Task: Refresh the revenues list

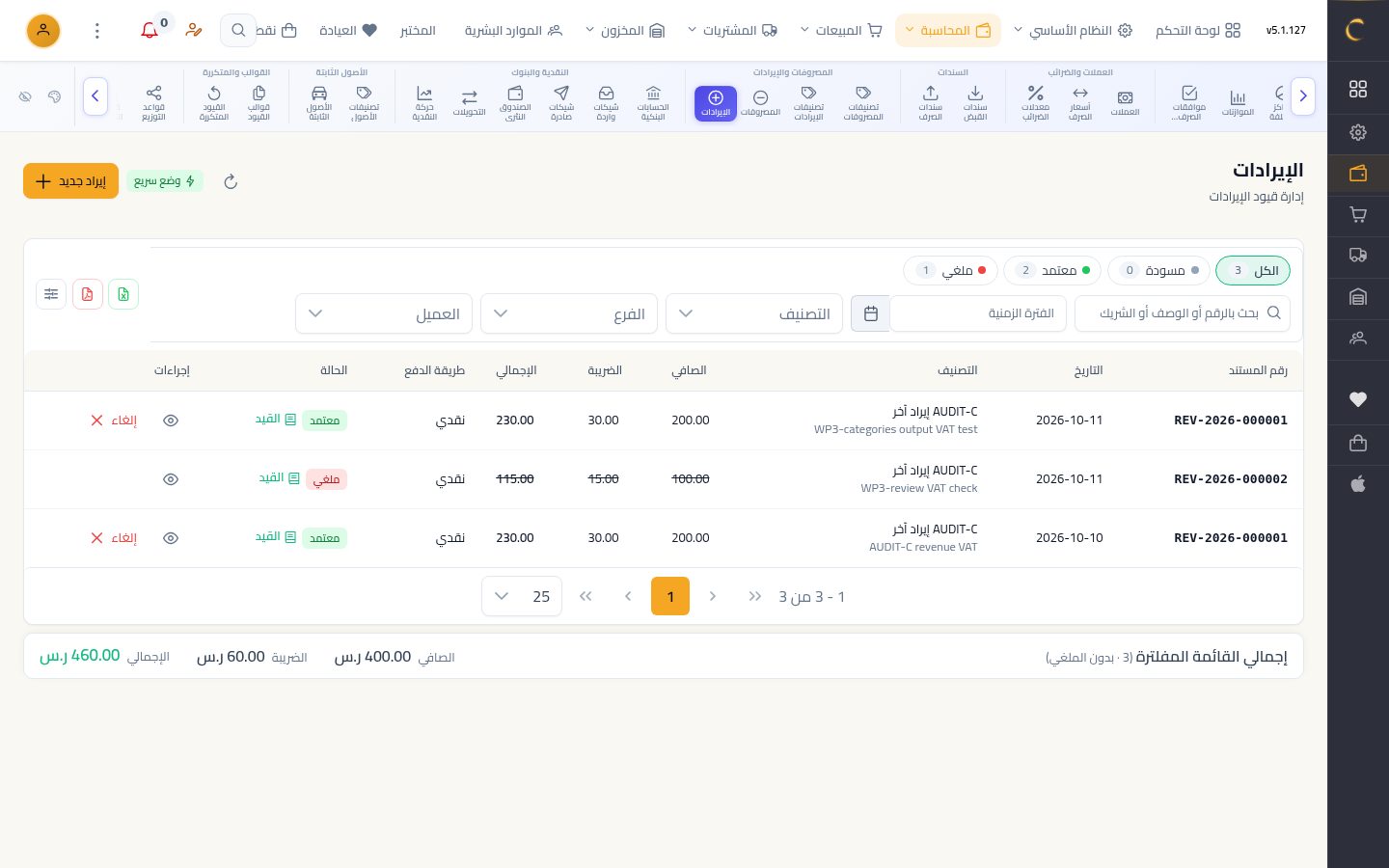Action: click(x=231, y=181)
